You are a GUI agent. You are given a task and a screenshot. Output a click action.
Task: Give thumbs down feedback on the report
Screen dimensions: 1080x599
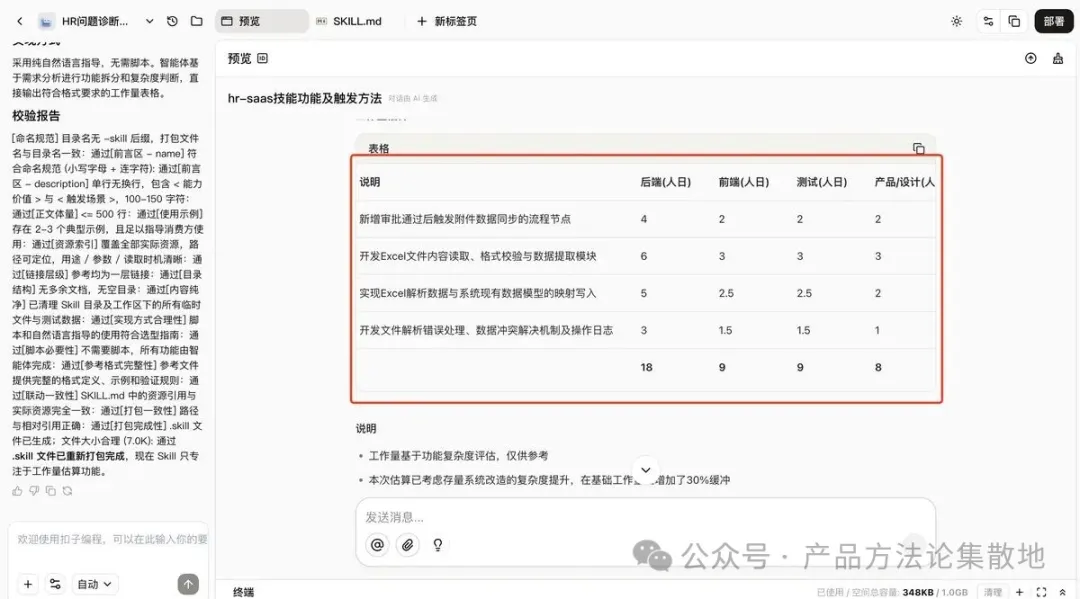click(x=33, y=490)
